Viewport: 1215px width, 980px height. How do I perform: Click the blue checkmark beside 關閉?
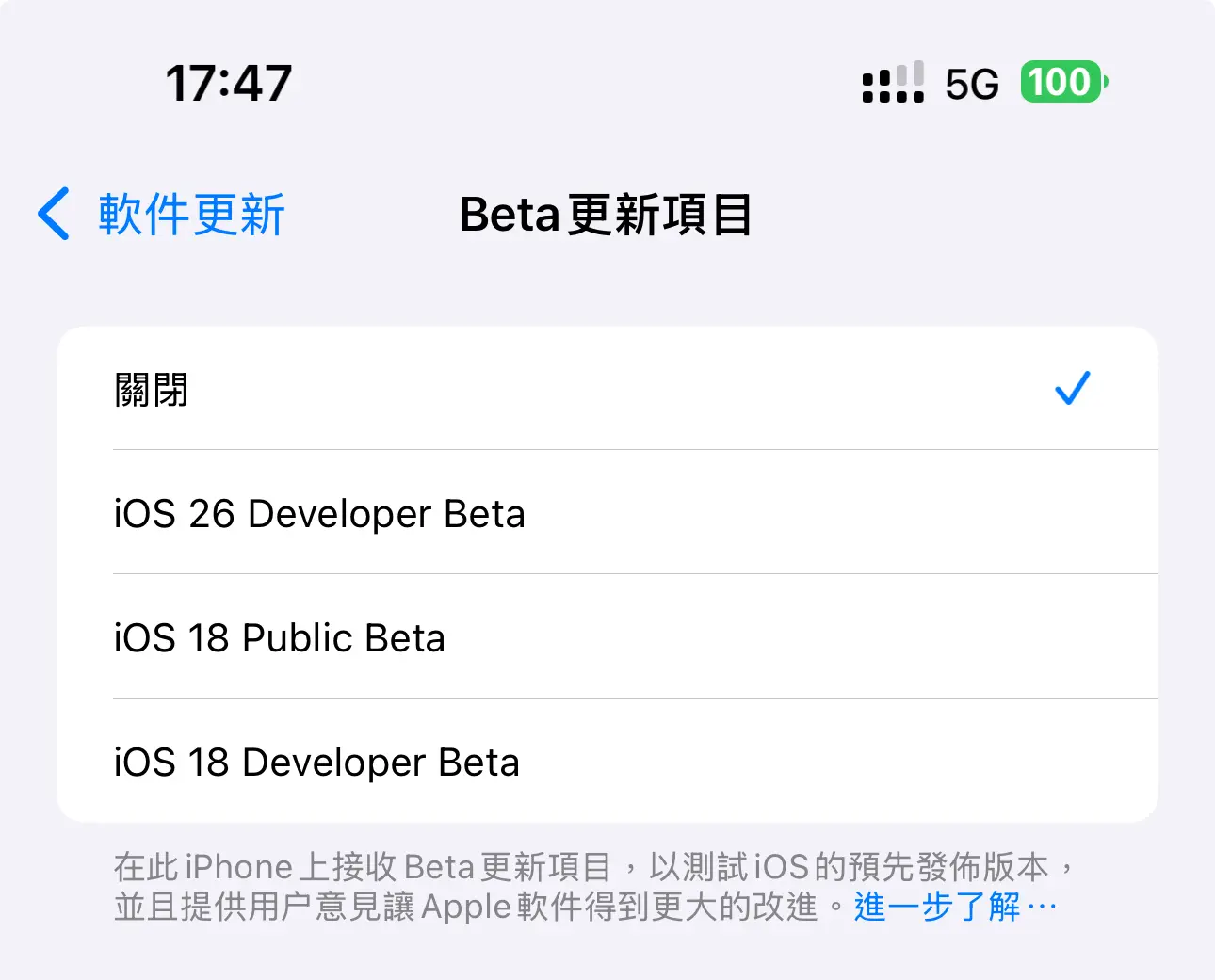1072,388
